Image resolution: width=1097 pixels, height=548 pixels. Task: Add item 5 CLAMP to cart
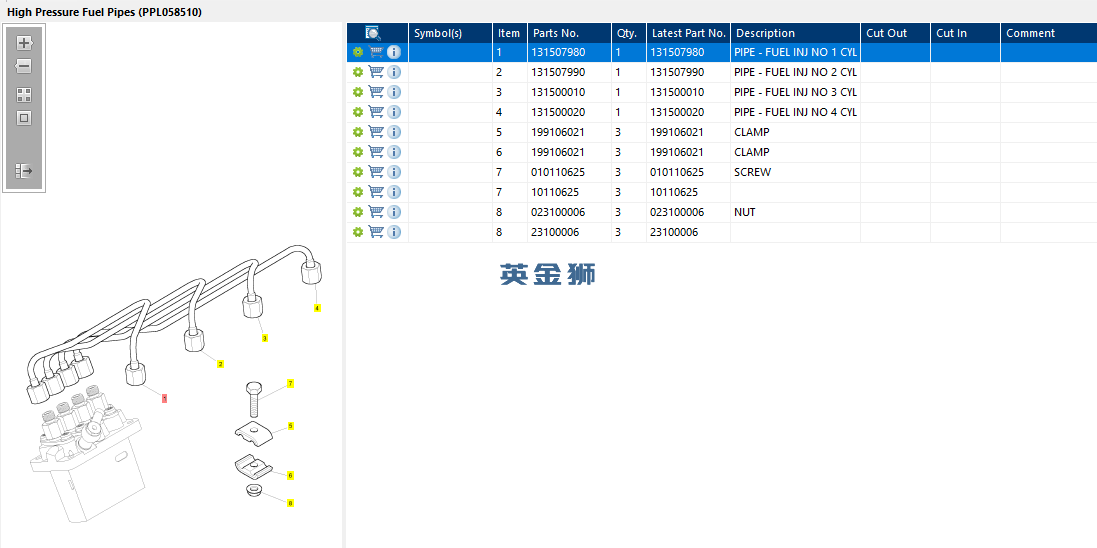click(x=376, y=132)
